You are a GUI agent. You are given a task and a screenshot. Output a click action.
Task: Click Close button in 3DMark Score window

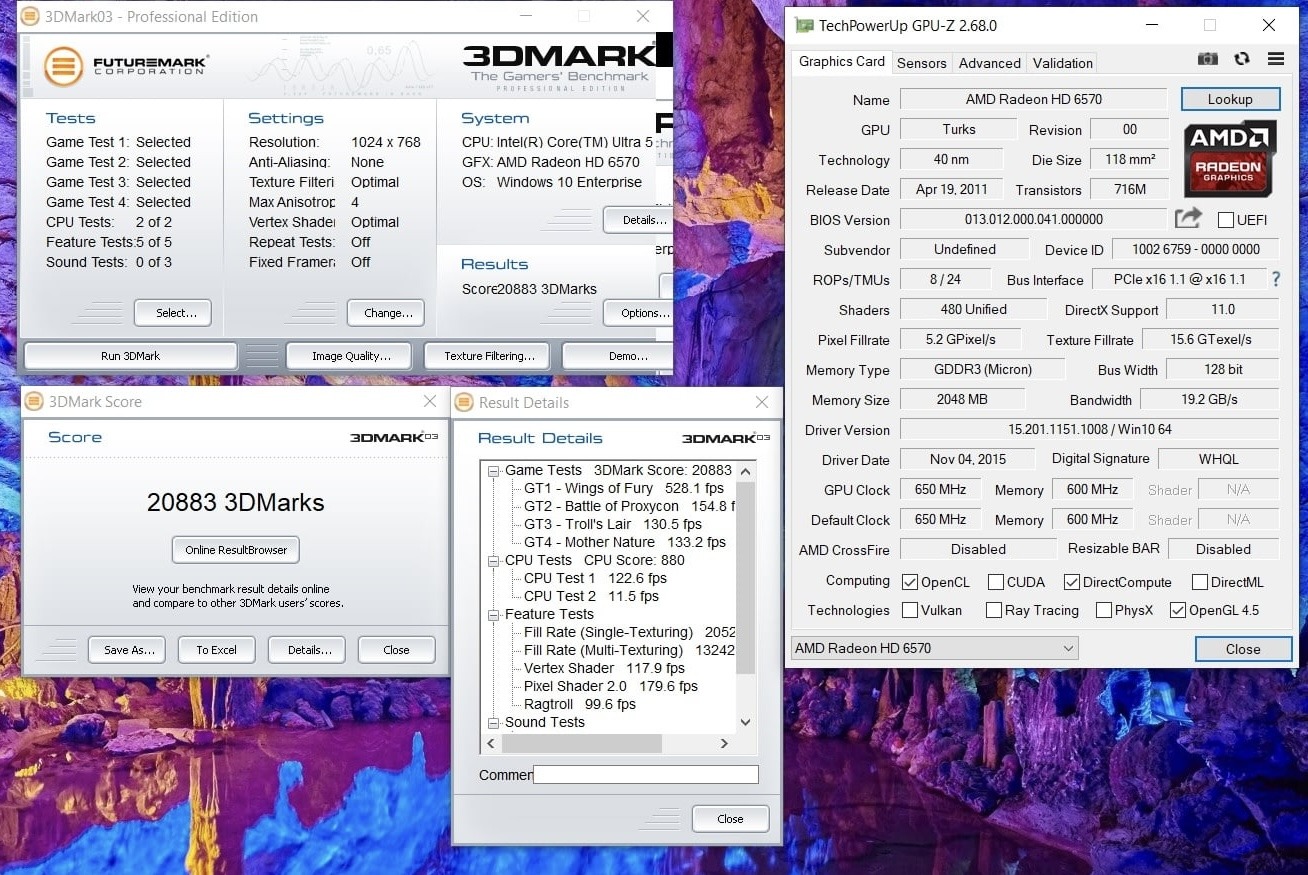tap(396, 650)
